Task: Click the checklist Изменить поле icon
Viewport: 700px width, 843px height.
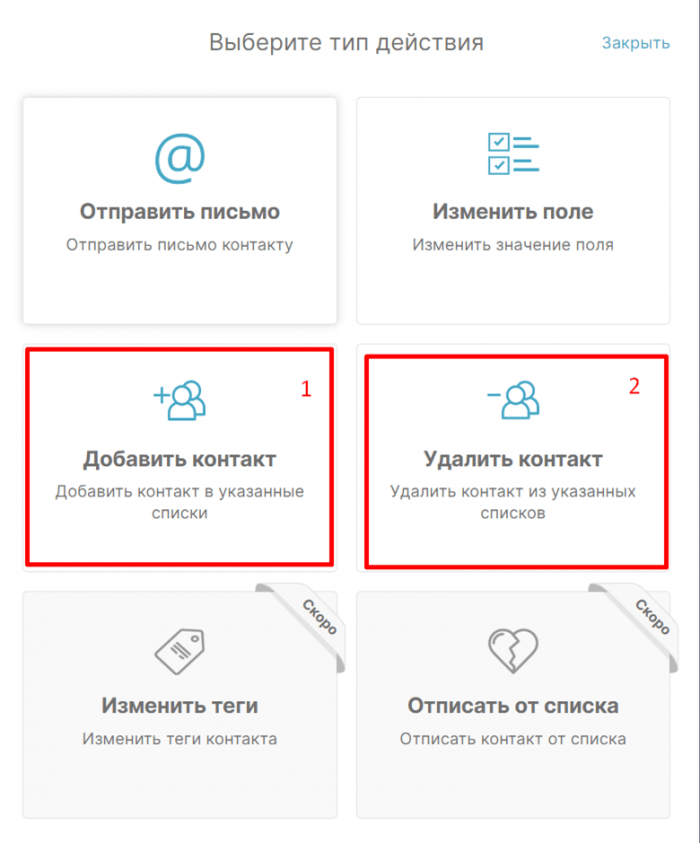Action: pyautogui.click(x=513, y=154)
